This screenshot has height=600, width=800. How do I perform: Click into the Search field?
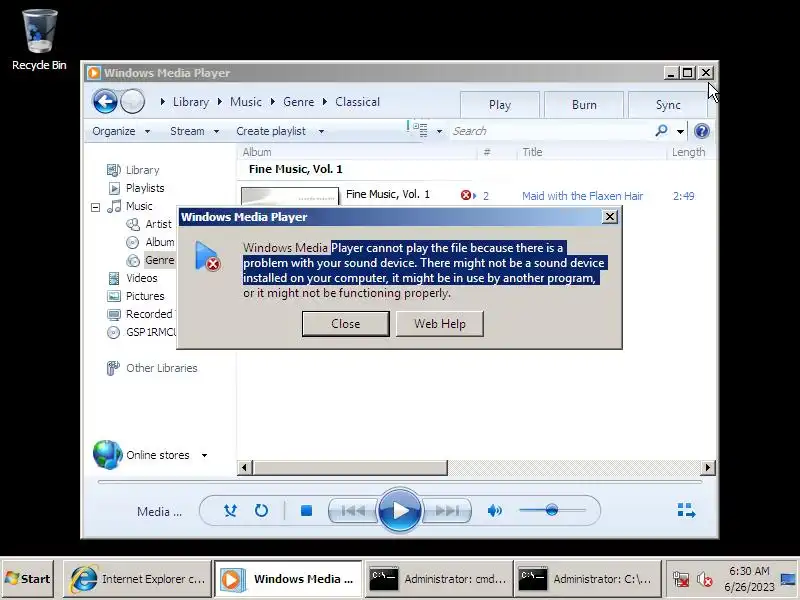tap(551, 131)
